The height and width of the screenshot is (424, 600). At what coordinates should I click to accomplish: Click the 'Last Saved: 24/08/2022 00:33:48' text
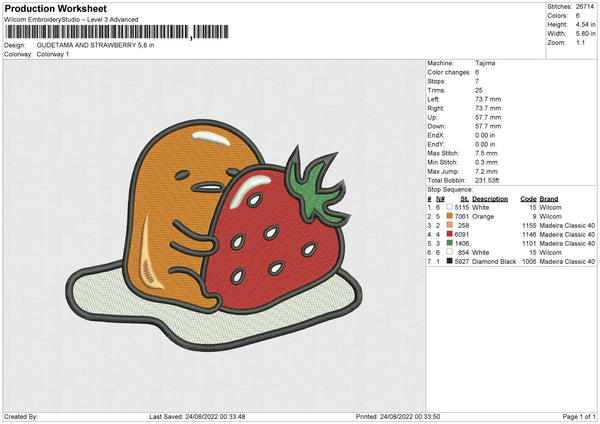(197, 416)
